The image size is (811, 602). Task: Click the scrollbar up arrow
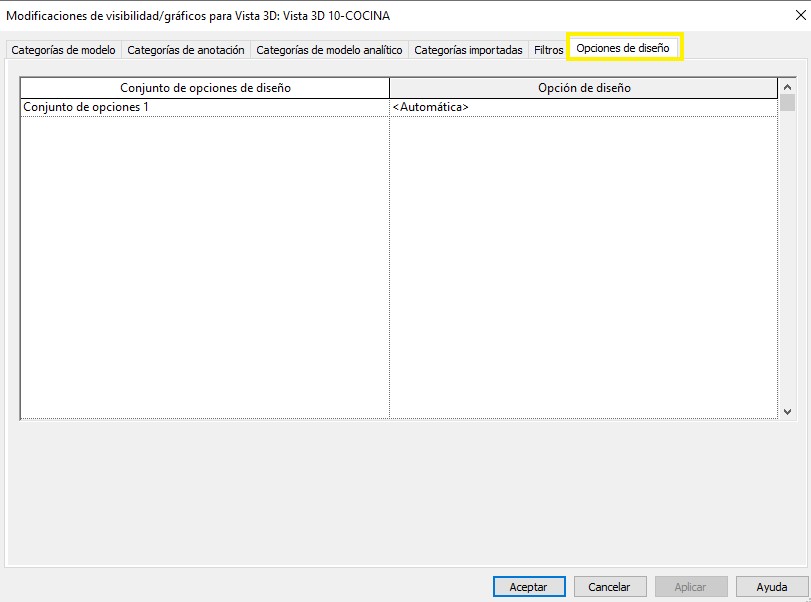coord(787,87)
